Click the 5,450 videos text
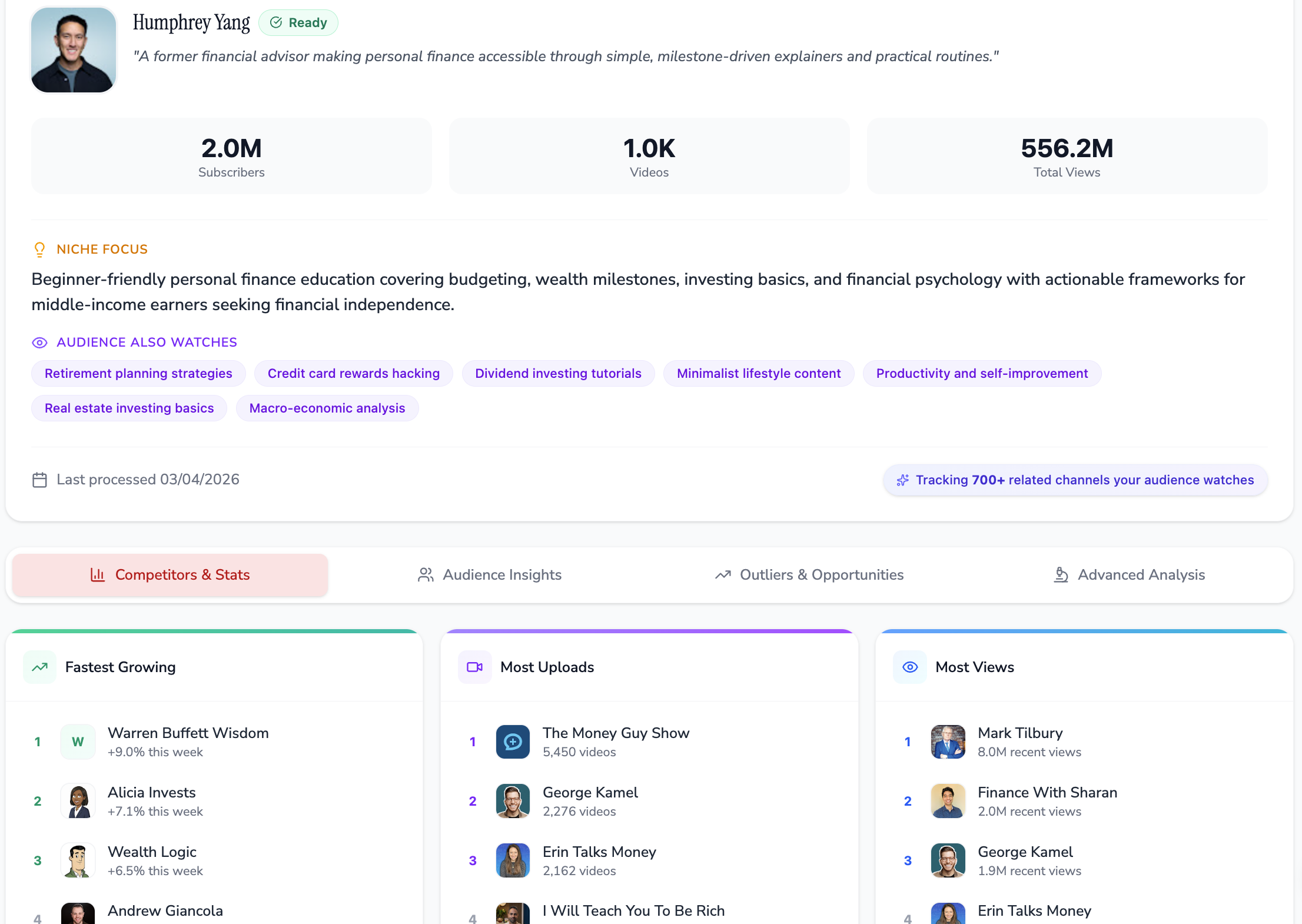The image size is (1302, 924). (x=579, y=752)
